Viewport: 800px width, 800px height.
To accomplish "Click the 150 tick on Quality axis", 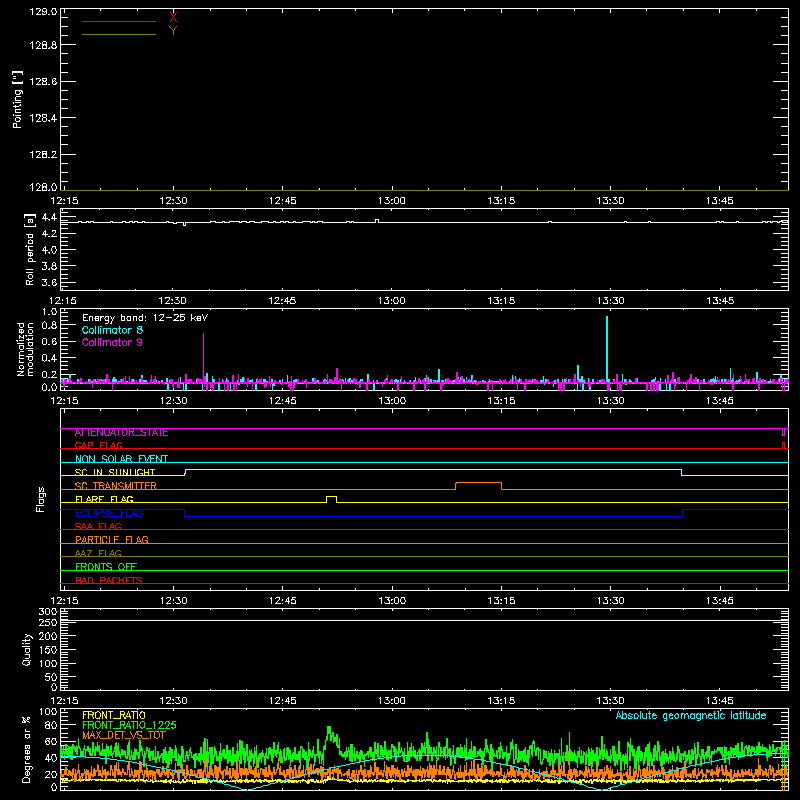I will (48, 651).
